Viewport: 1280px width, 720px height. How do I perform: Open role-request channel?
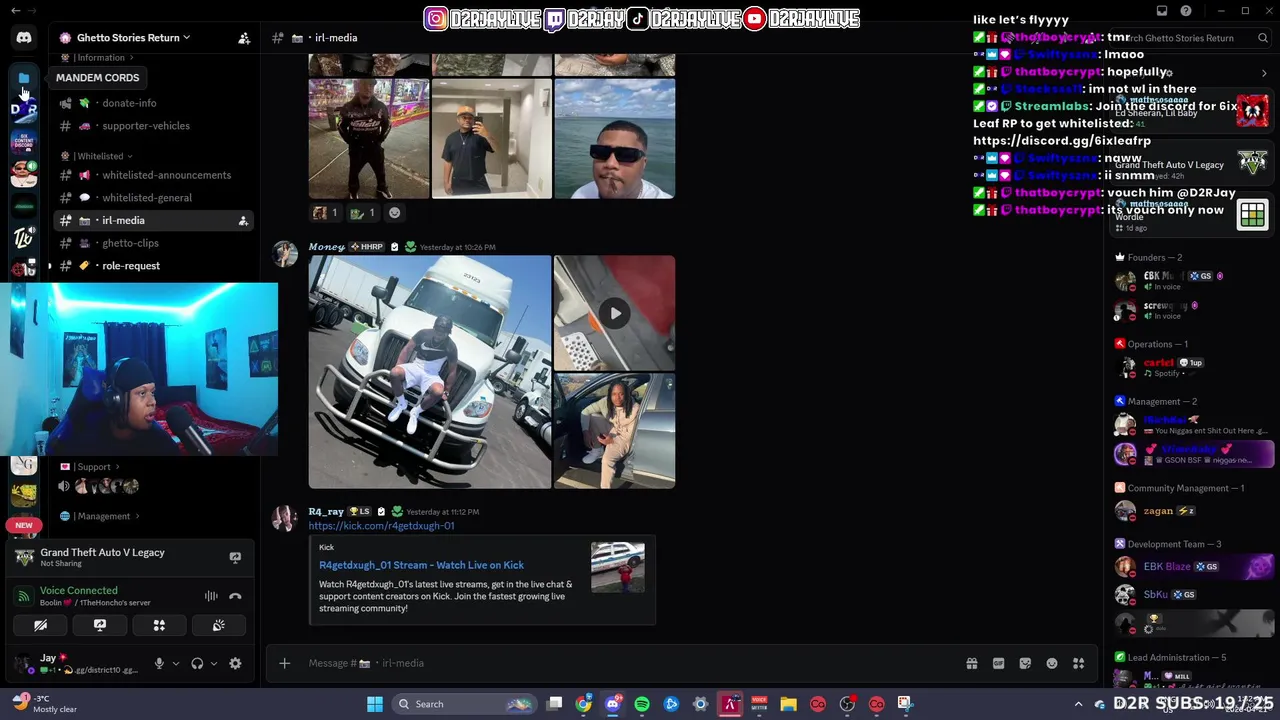tap(153, 266)
